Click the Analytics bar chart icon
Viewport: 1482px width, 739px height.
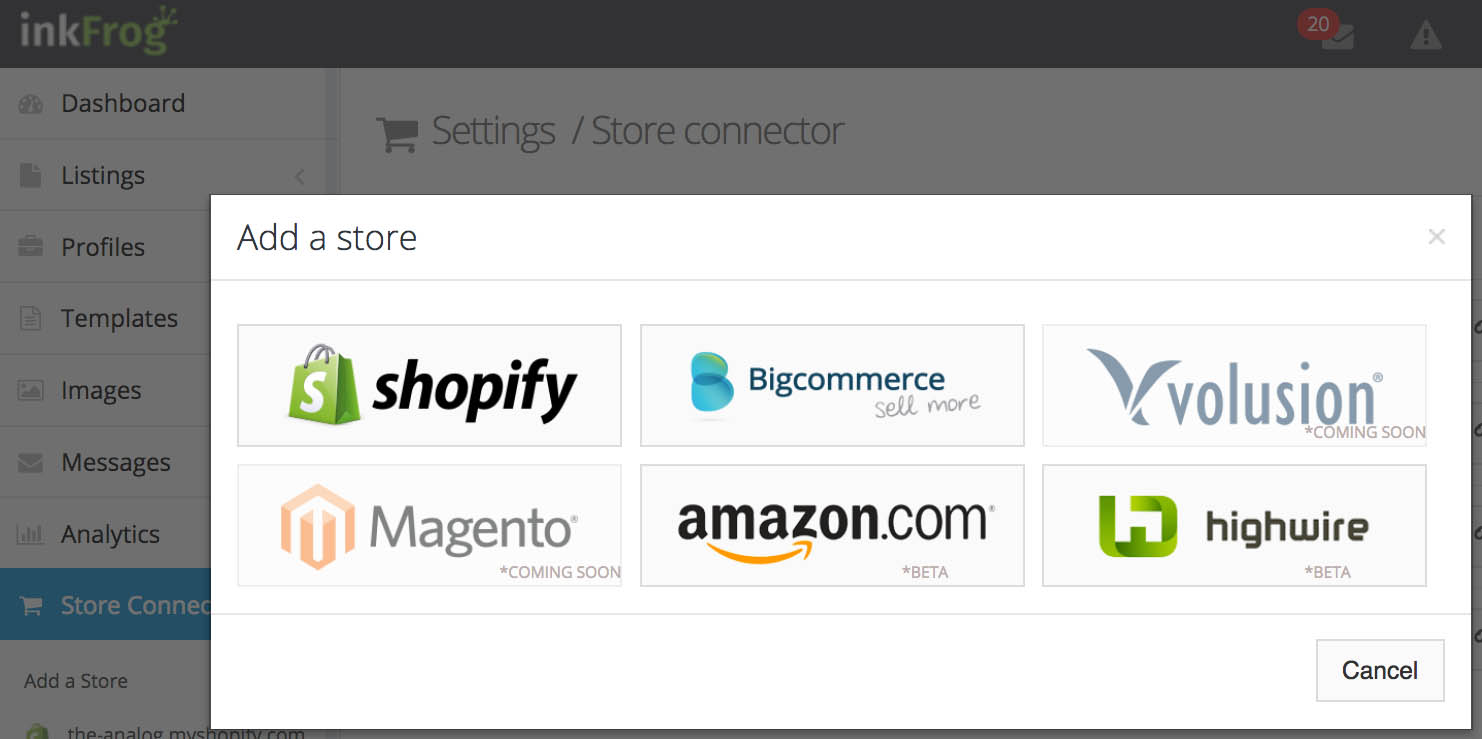tap(31, 534)
